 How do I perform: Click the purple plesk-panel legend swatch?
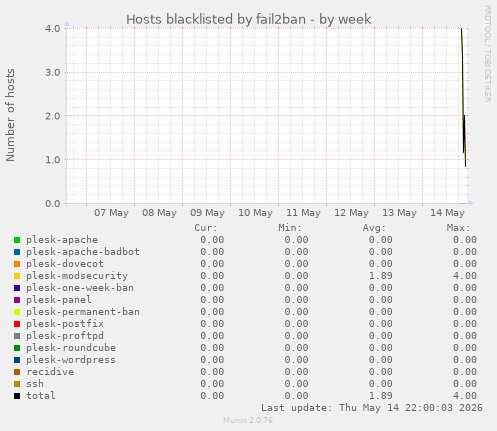coord(17,300)
